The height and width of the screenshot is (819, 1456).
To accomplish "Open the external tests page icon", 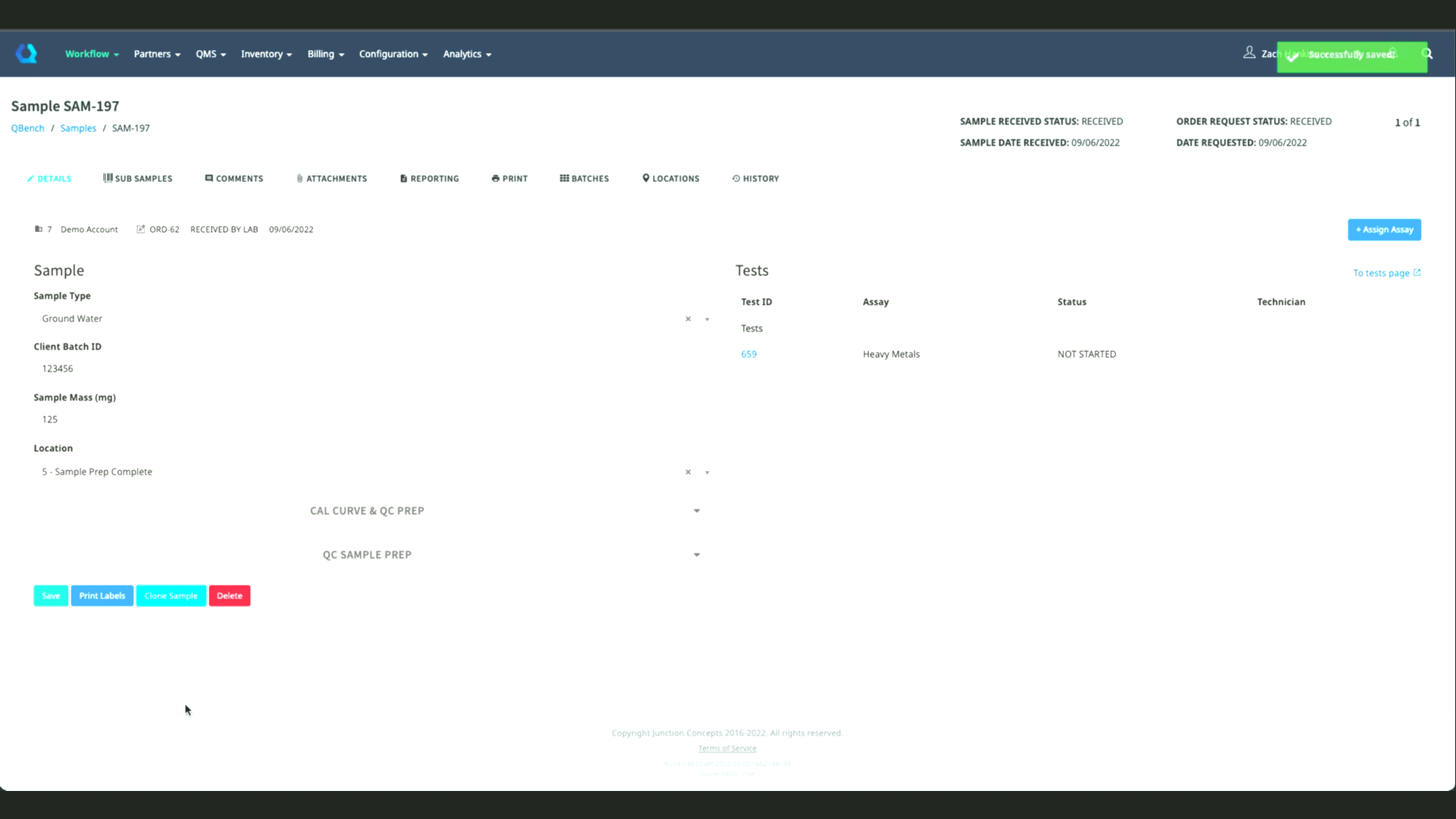I will (x=1417, y=273).
